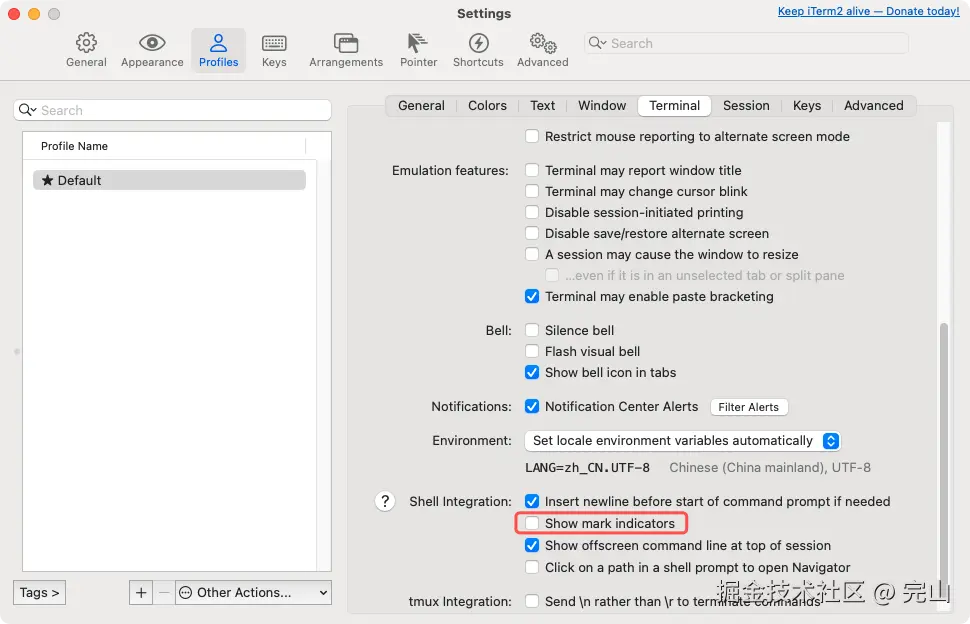Add a new profile with plus button
This screenshot has height=624, width=970.
point(141,592)
